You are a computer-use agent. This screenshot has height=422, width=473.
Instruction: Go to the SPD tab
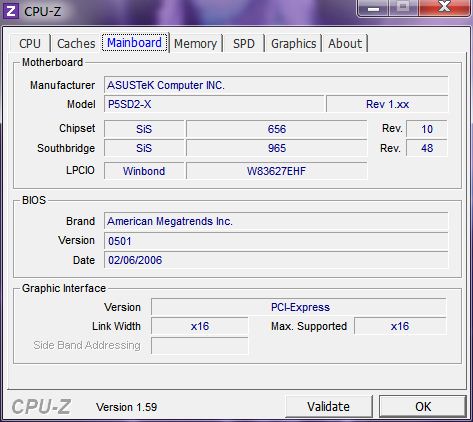point(244,43)
